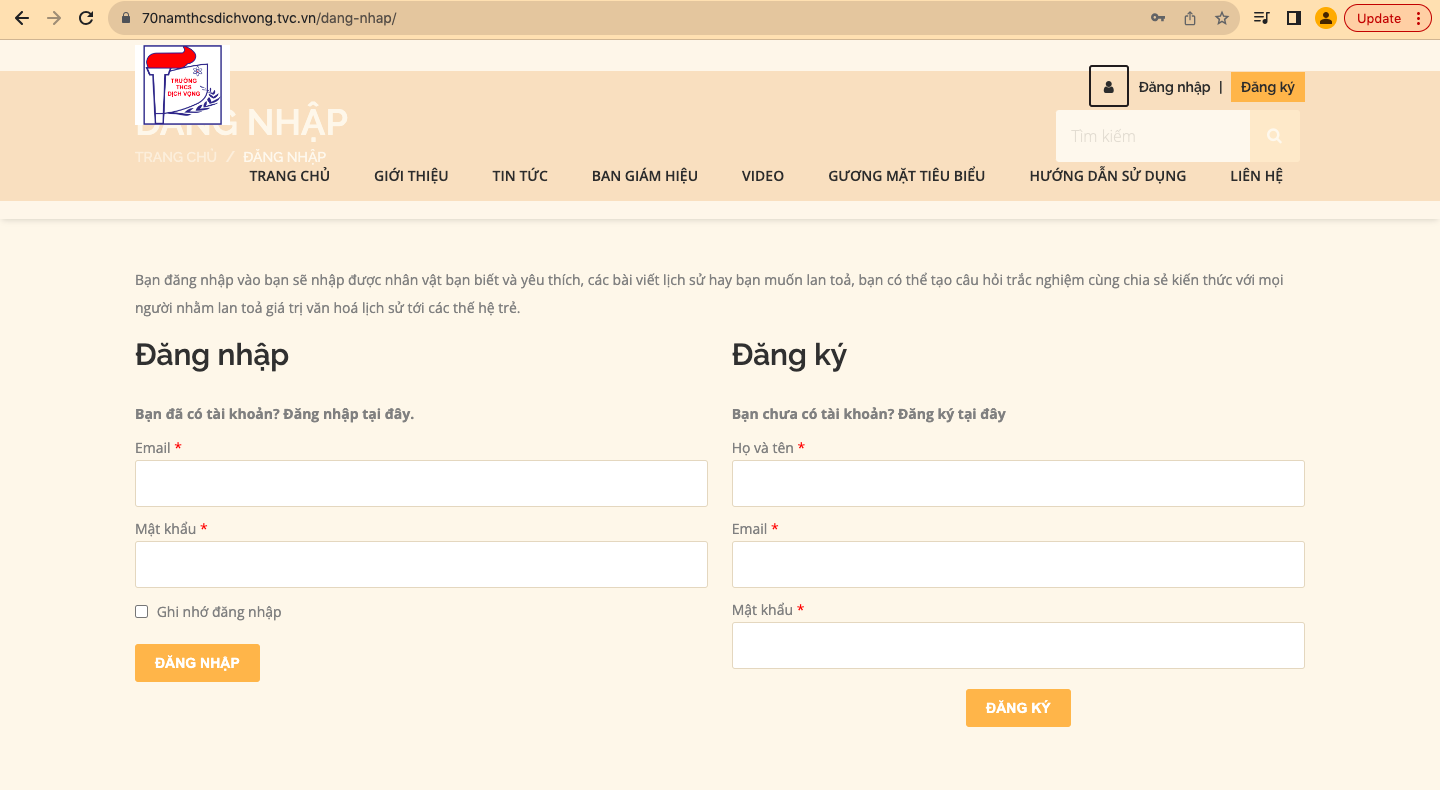Toggle the browser side panel icon
Screen dimensions: 1440x790
(1293, 18)
